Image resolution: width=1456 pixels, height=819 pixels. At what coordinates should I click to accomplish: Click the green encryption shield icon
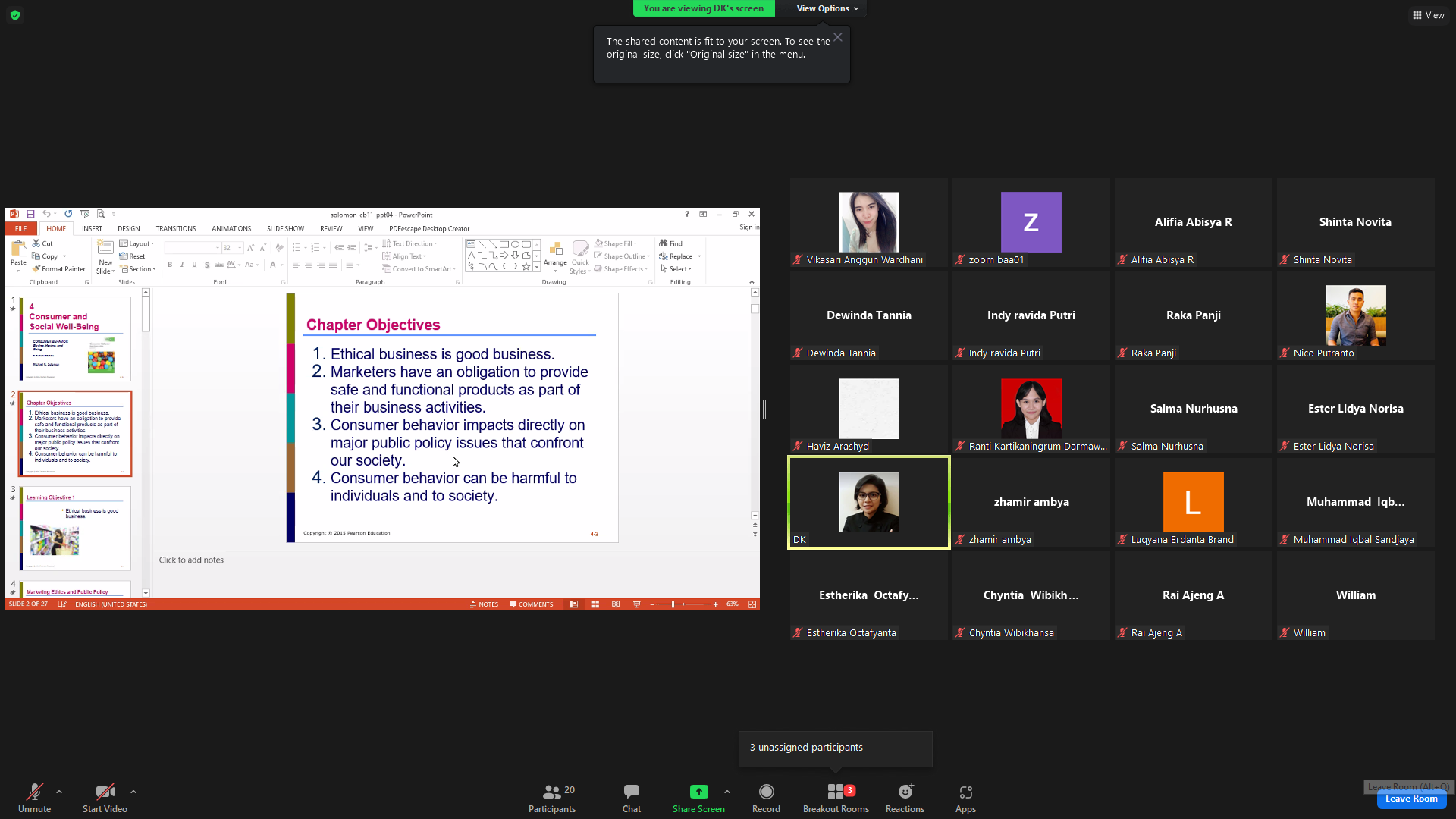(15, 15)
